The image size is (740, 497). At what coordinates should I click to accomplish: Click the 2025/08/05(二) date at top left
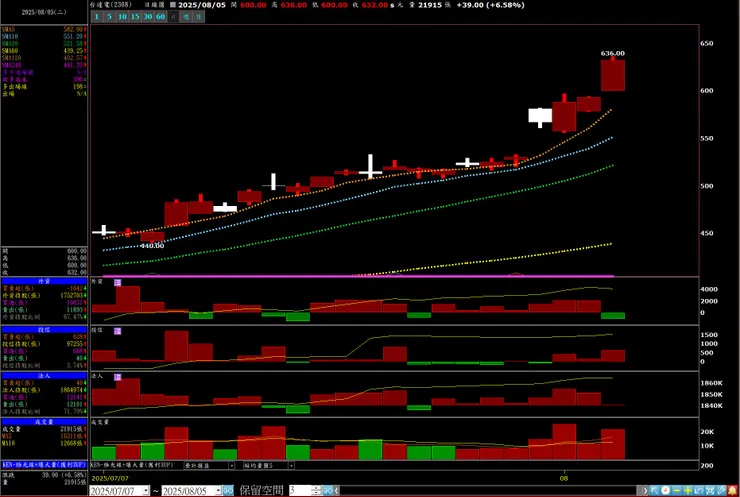click(44, 12)
